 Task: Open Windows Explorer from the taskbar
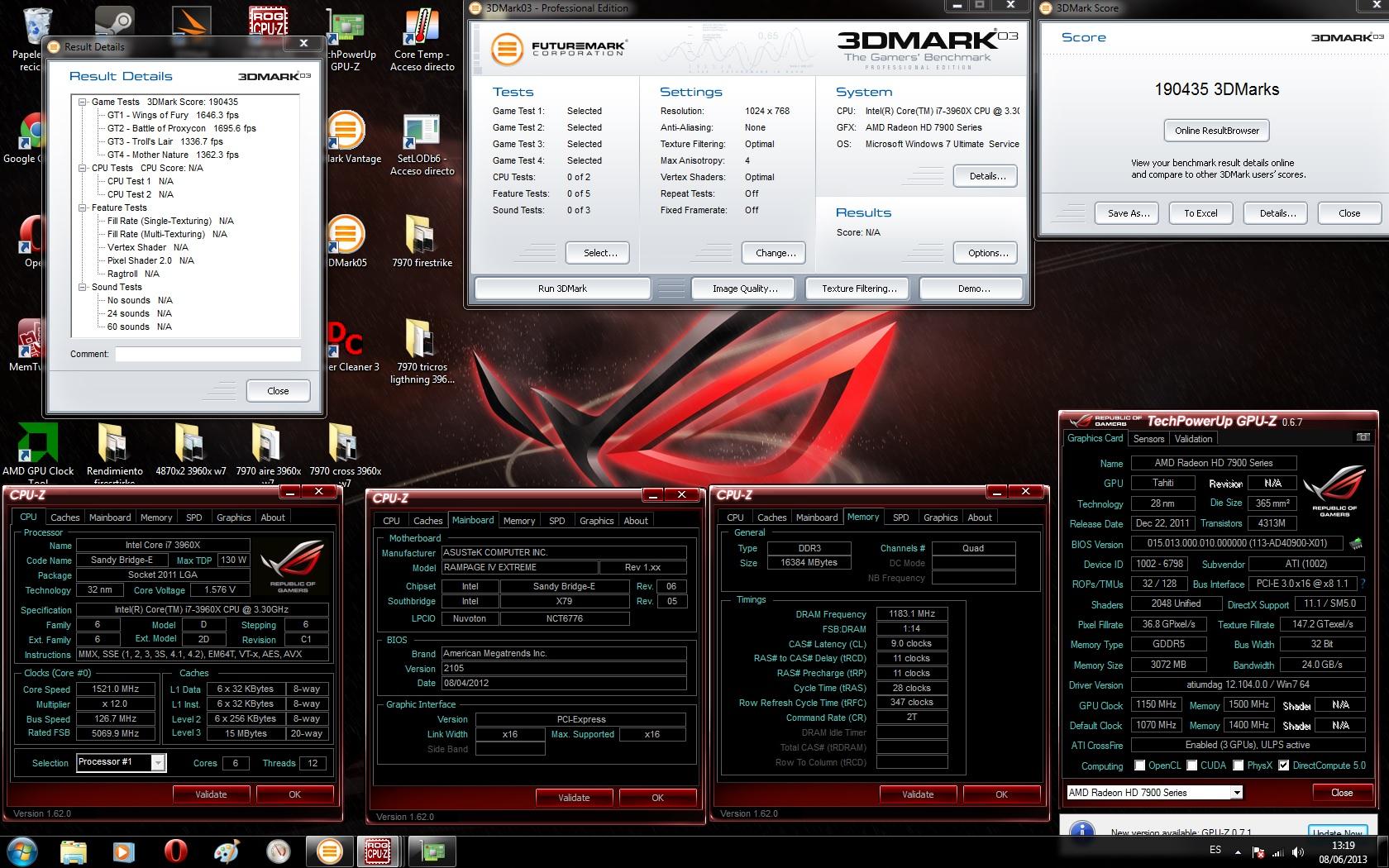74,851
